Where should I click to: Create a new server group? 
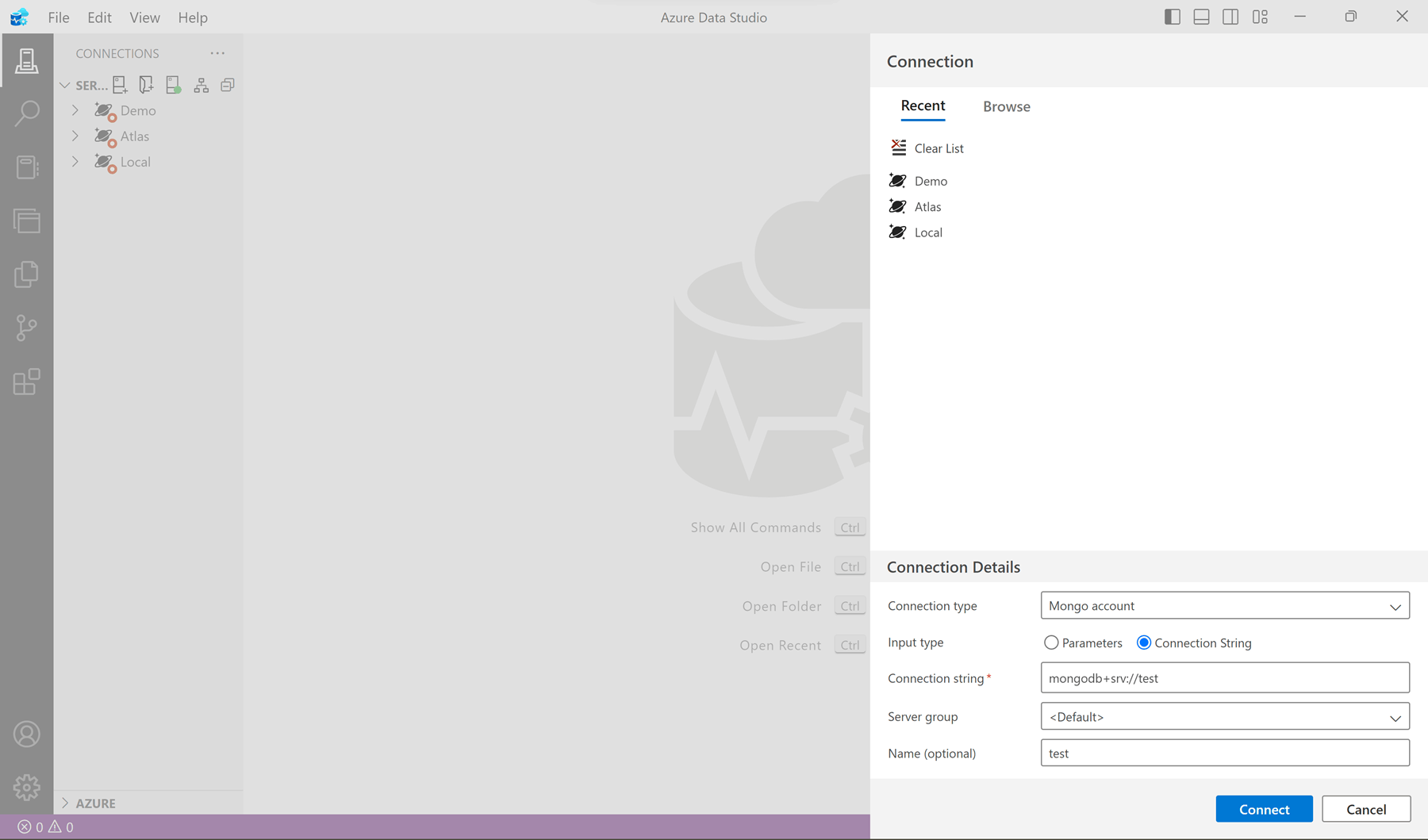146,85
